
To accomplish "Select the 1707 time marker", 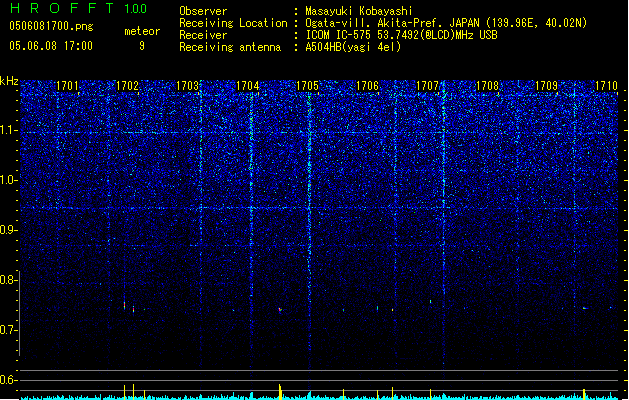I will tap(428, 85).
